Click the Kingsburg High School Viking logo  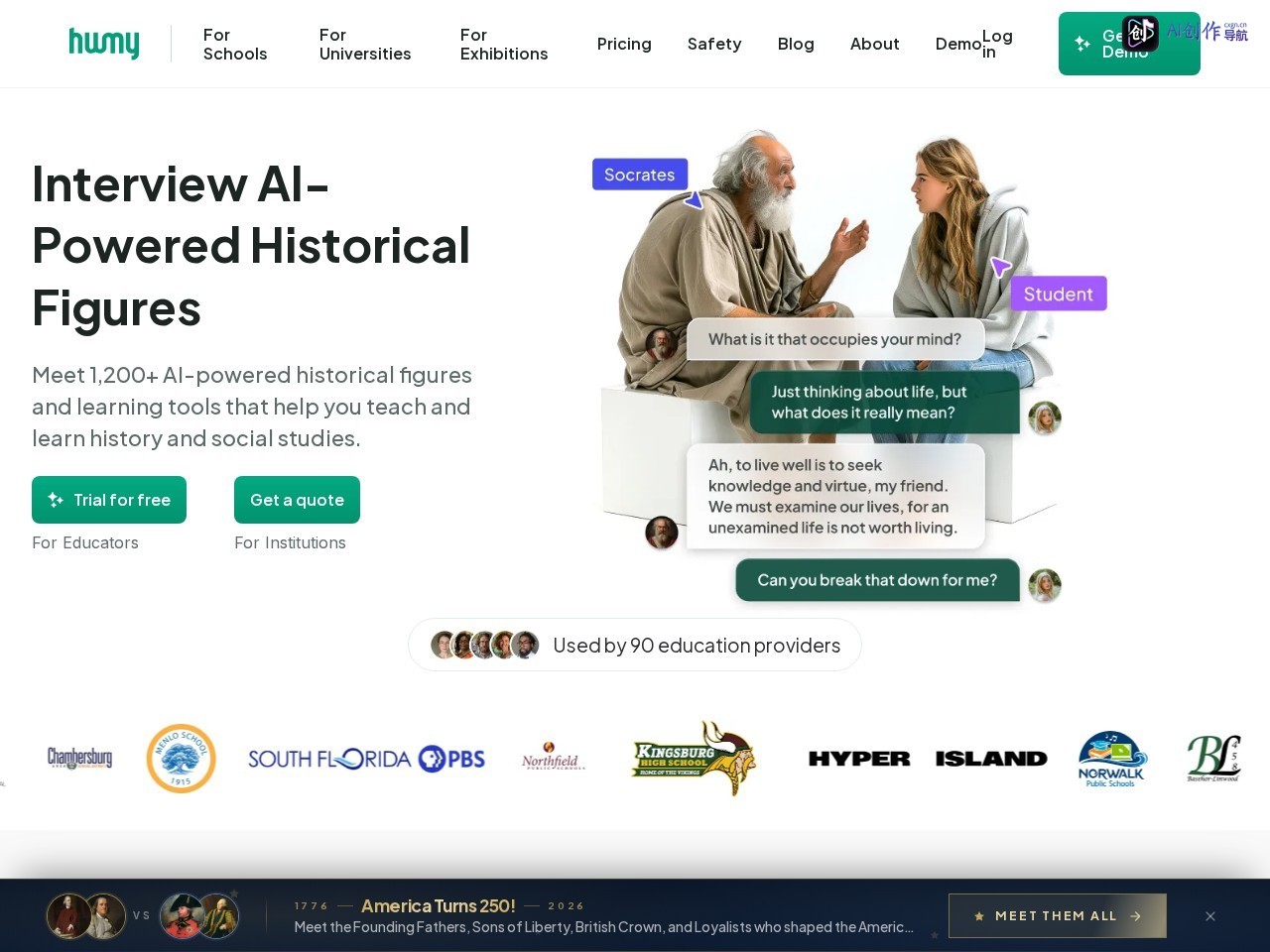pos(694,759)
